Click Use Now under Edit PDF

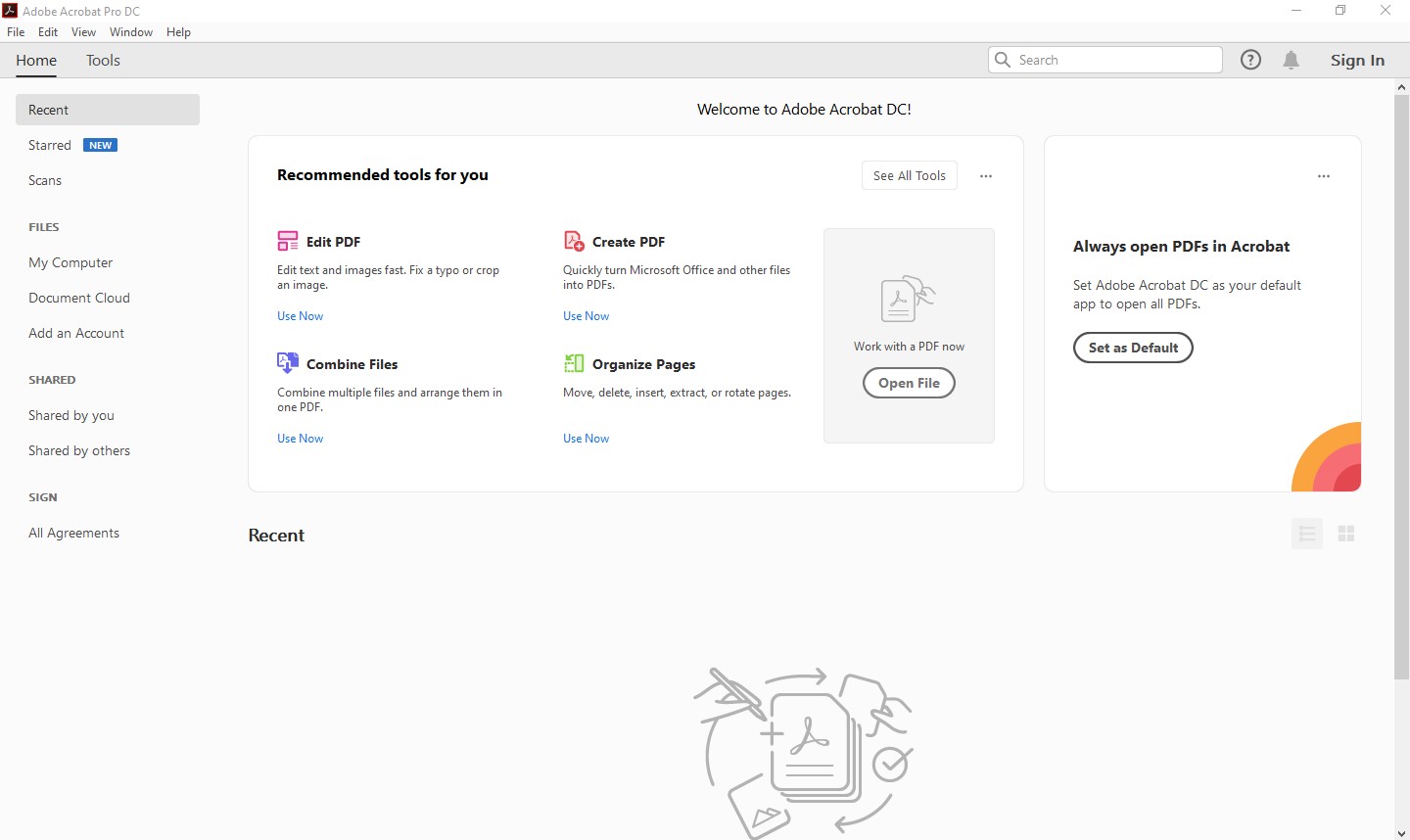[x=300, y=316]
